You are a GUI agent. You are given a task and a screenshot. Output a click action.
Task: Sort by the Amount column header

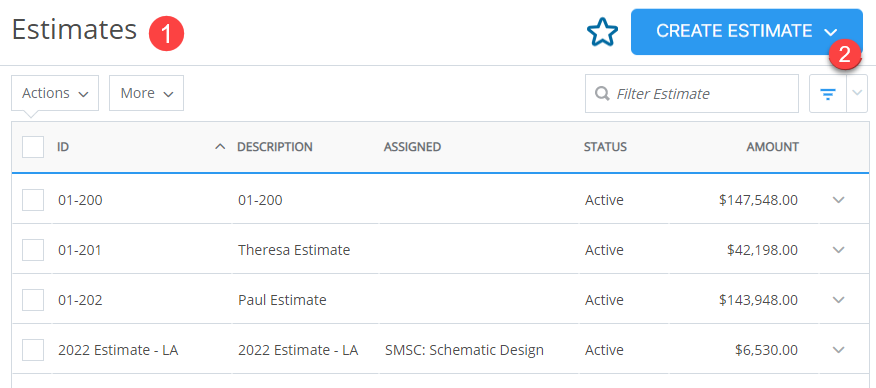(x=773, y=147)
